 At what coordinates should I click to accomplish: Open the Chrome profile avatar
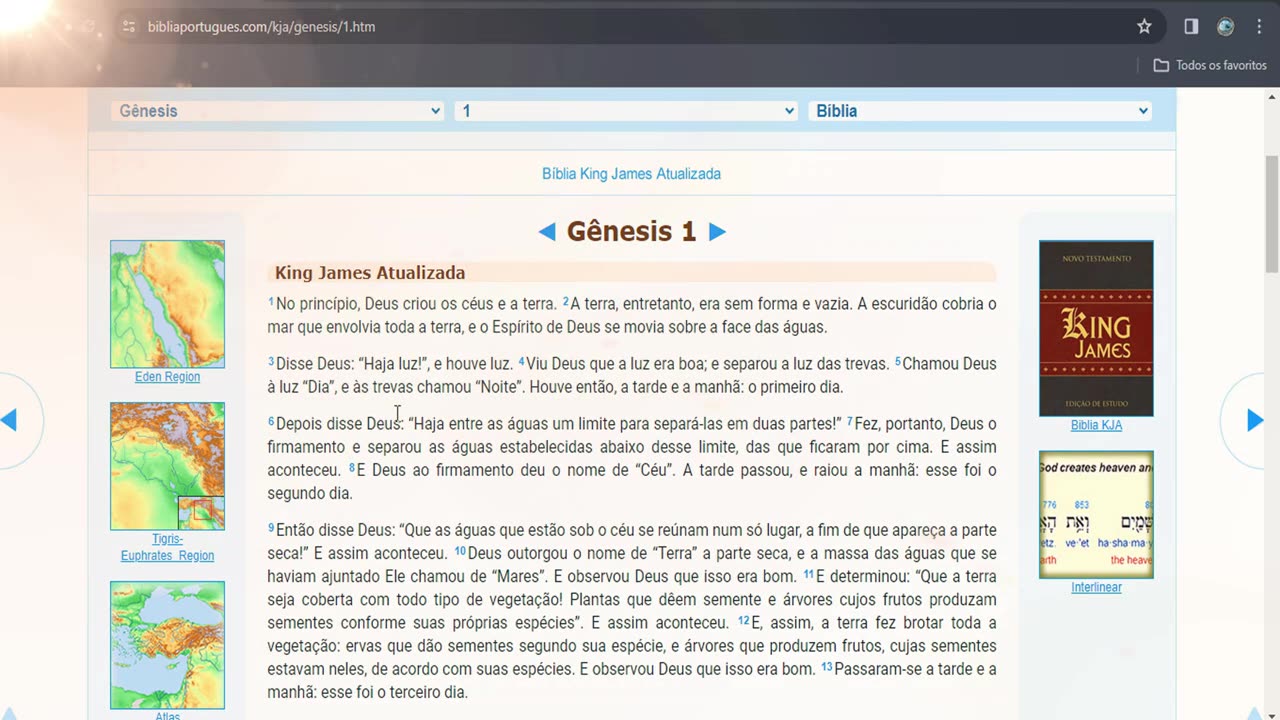coord(1225,27)
